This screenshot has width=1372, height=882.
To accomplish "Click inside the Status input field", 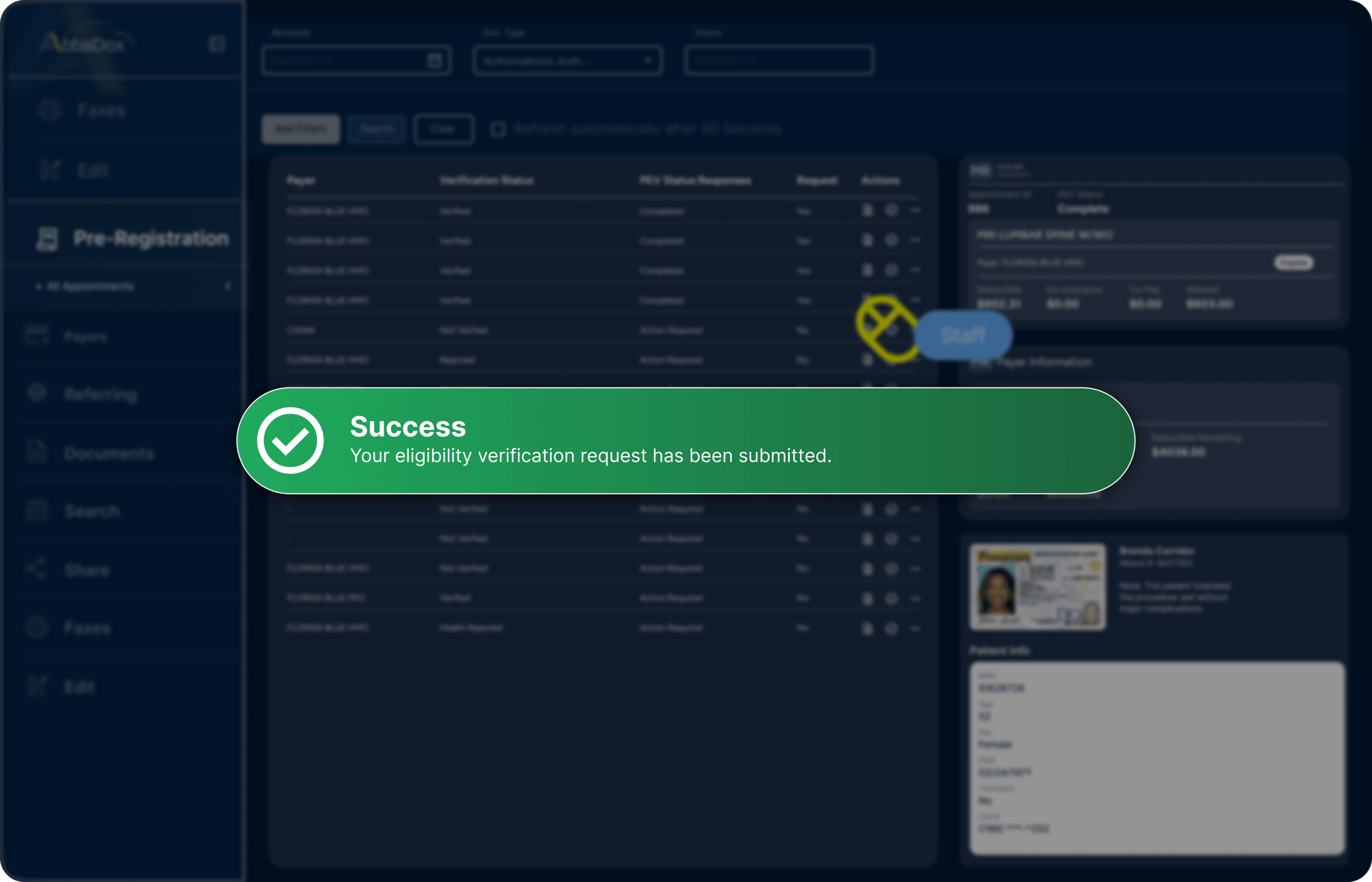I will (779, 60).
